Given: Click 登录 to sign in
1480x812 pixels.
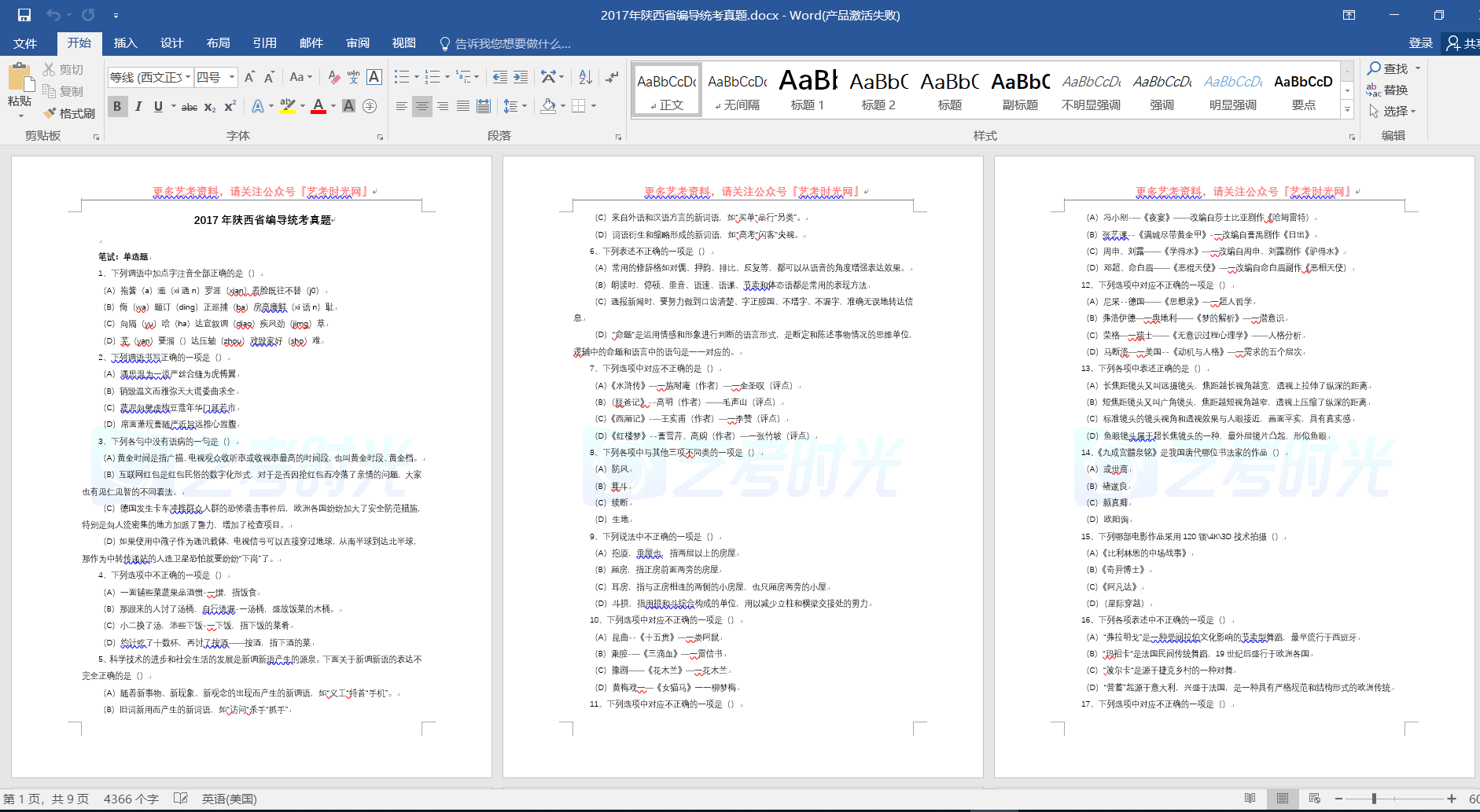Looking at the screenshot, I should tap(1420, 43).
